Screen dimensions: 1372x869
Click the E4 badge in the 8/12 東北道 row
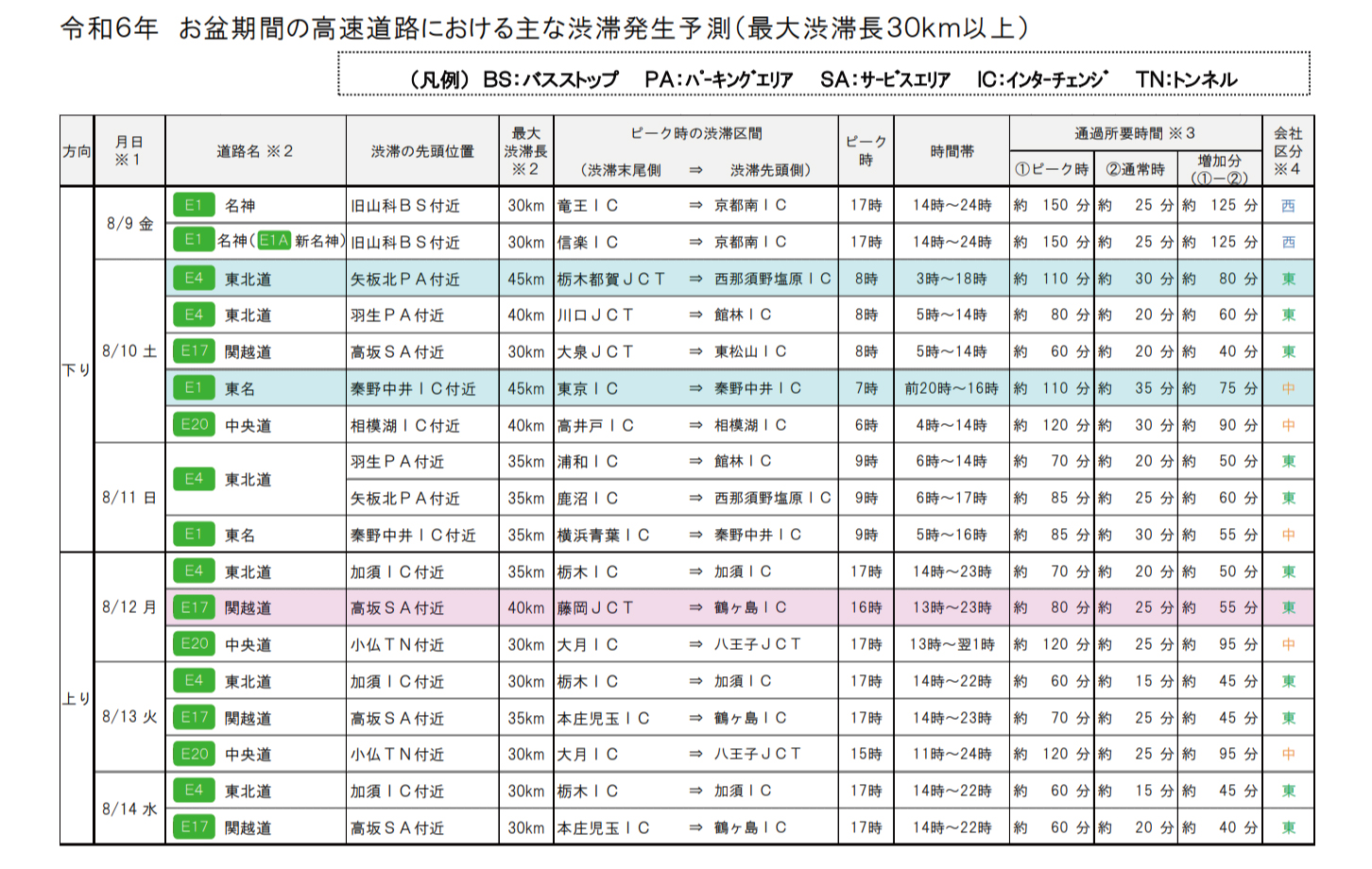194,571
